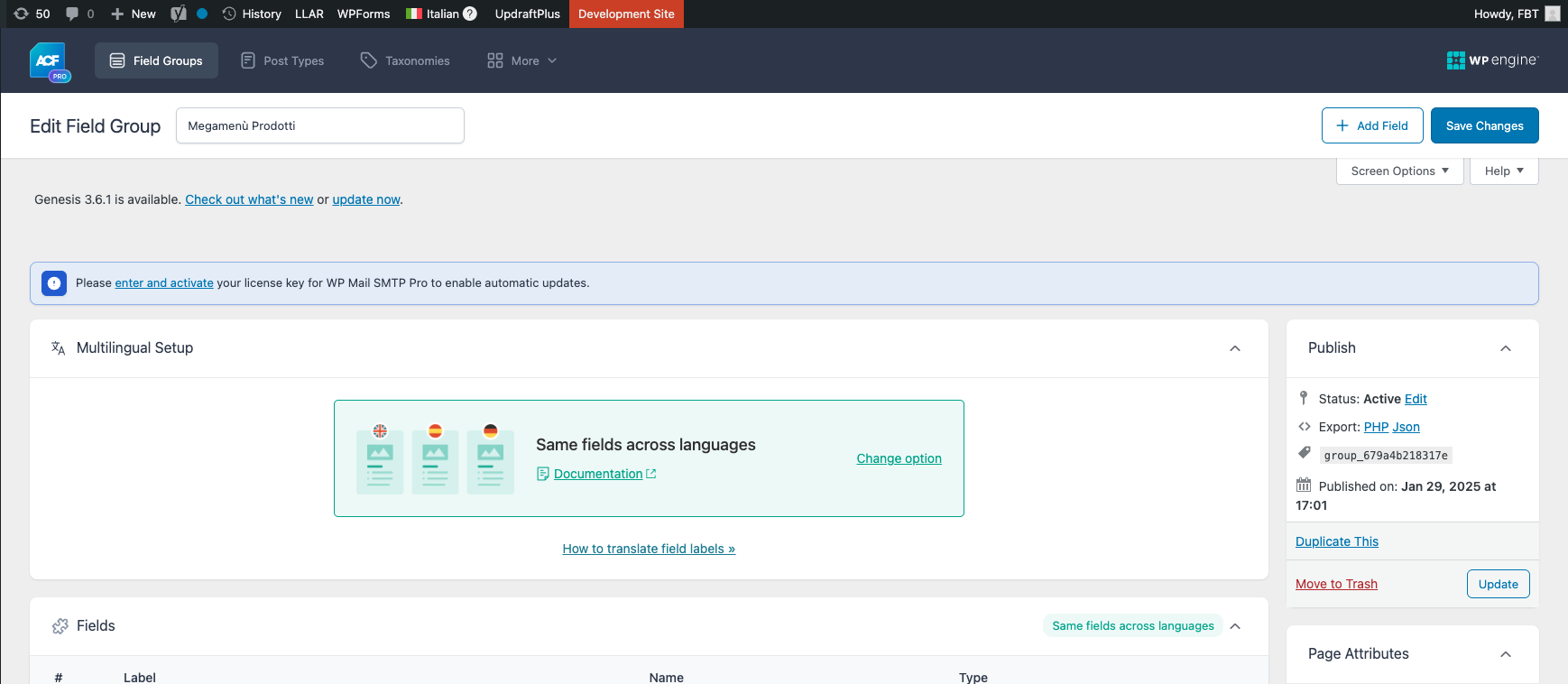Click the WP Engine logo
The width and height of the screenshot is (1568, 684).
[1492, 60]
